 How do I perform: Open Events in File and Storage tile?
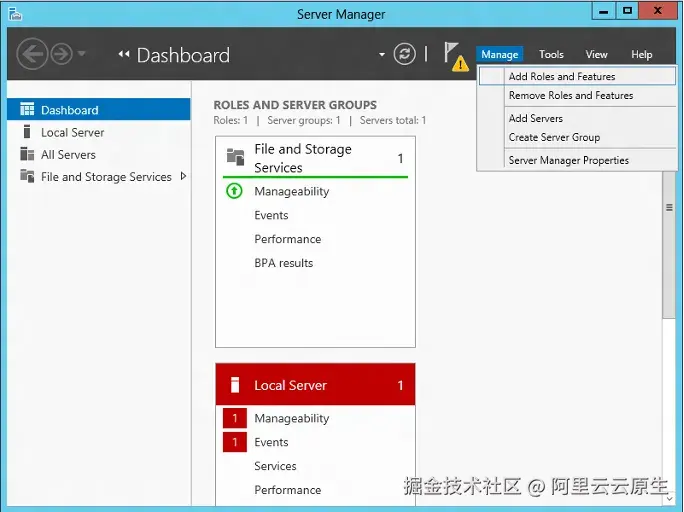tap(271, 215)
